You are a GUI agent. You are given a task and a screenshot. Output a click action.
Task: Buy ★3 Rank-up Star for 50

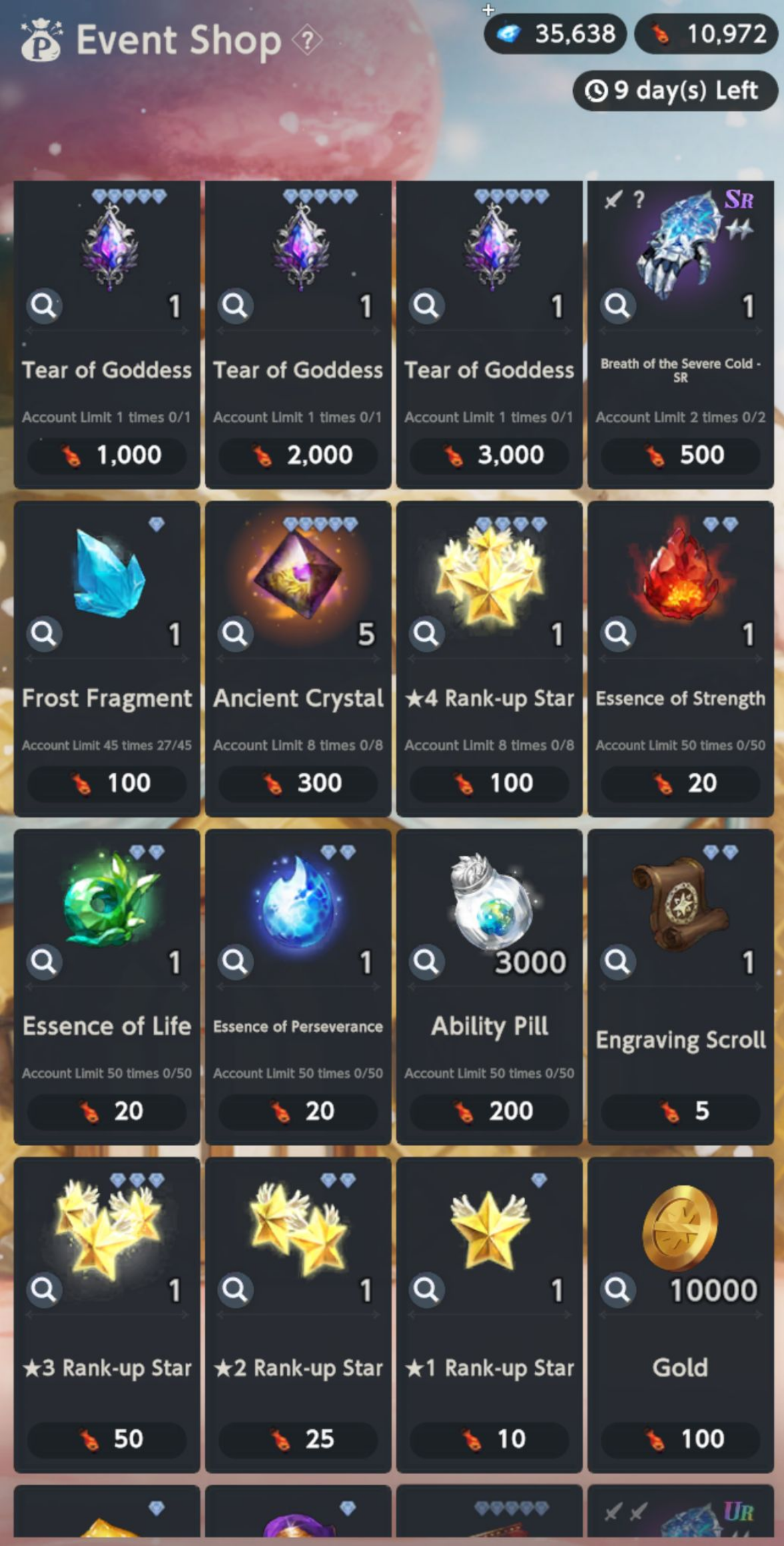(x=107, y=1439)
